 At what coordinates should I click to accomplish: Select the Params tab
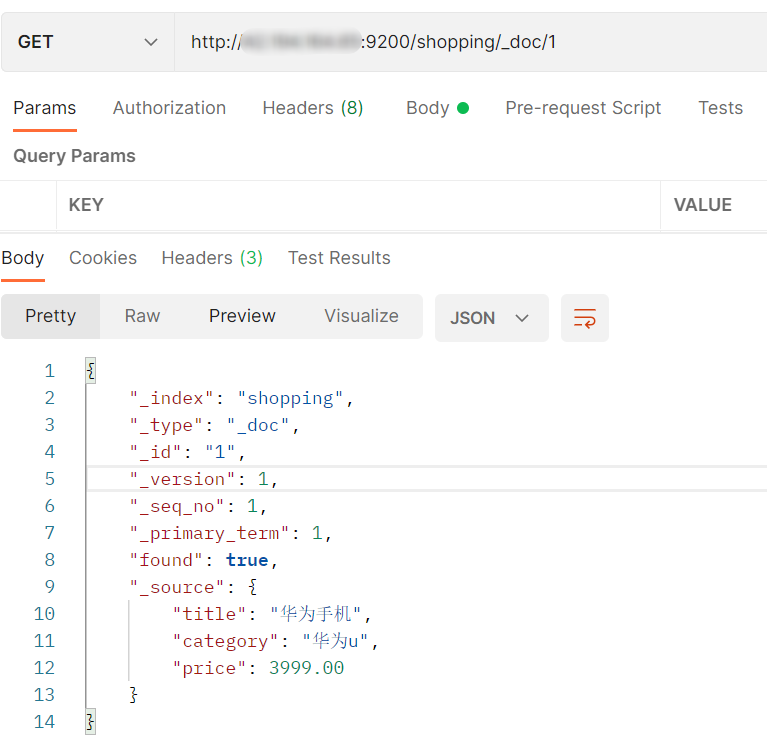(x=45, y=108)
